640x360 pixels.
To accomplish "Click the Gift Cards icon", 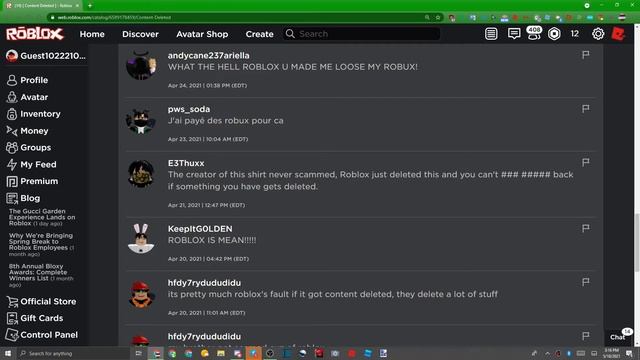I will (x=12, y=318).
